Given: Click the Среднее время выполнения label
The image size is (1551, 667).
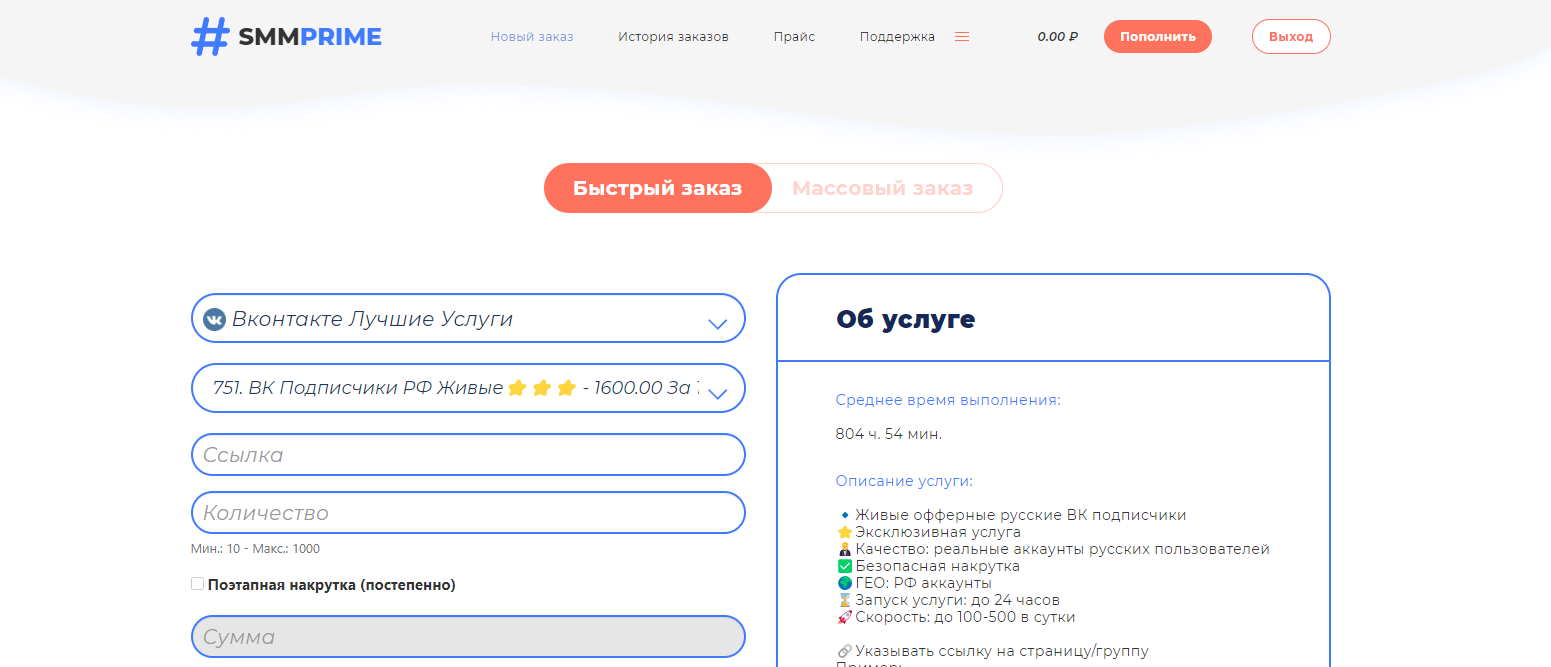Looking at the screenshot, I should (948, 400).
